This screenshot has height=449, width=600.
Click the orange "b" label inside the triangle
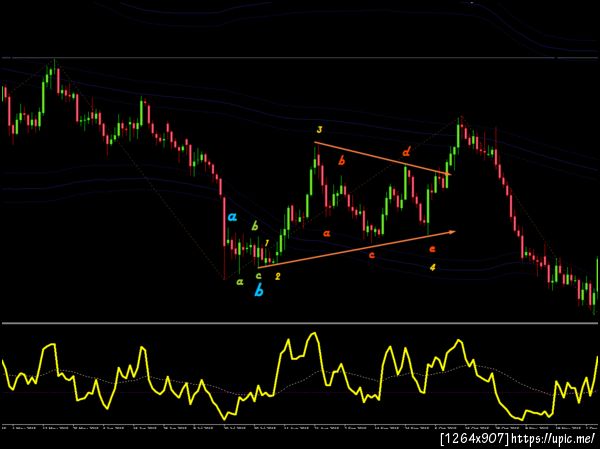pyautogui.click(x=341, y=161)
